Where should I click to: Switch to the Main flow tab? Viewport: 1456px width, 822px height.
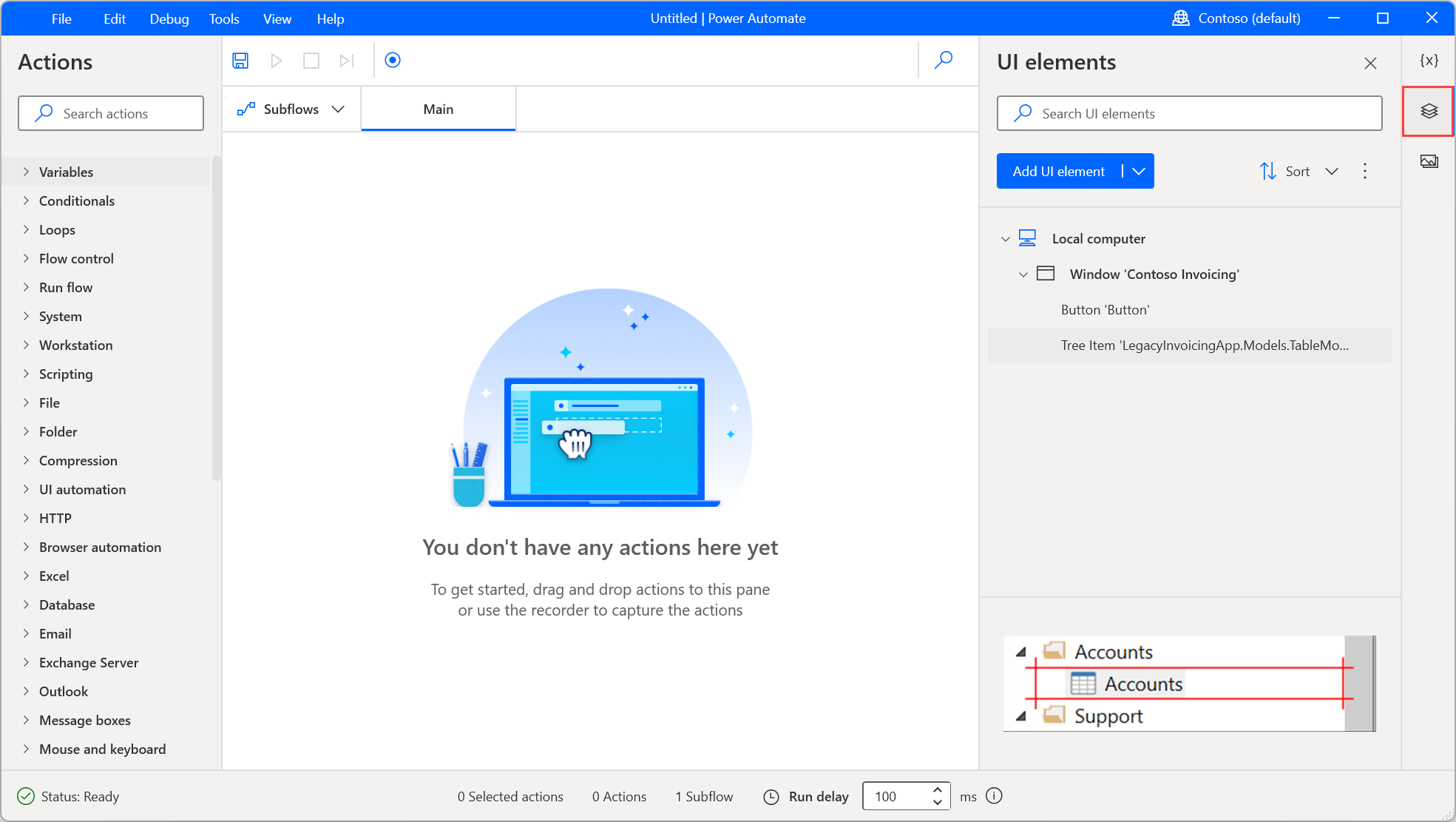[x=438, y=108]
